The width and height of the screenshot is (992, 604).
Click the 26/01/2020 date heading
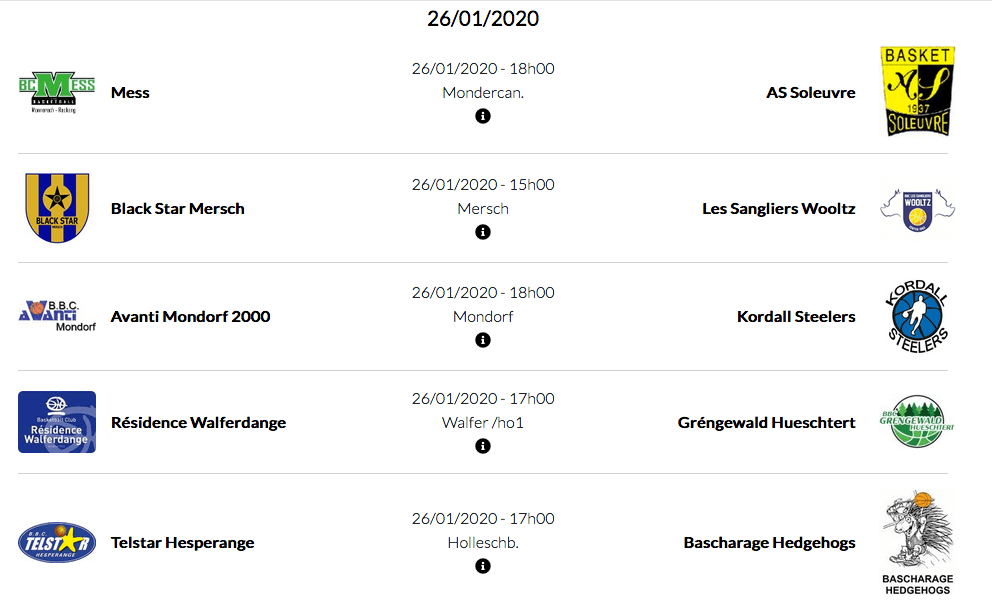pos(483,18)
